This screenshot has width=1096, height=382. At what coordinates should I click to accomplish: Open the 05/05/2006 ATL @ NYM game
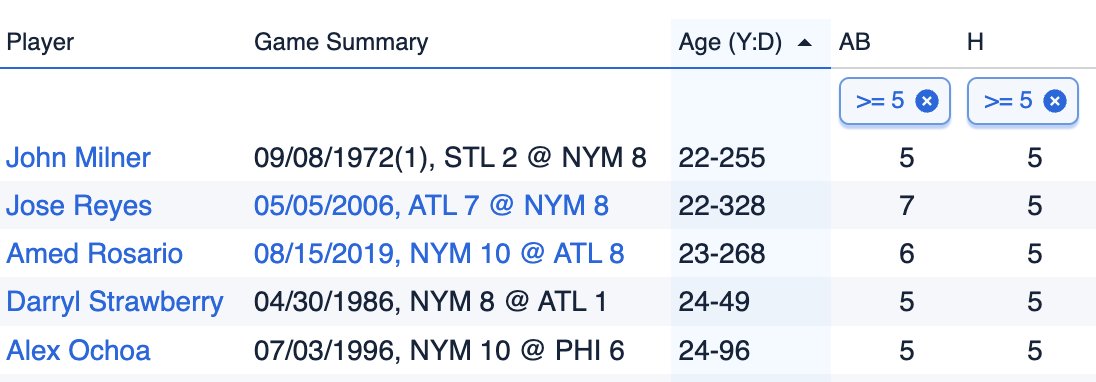[x=431, y=205]
